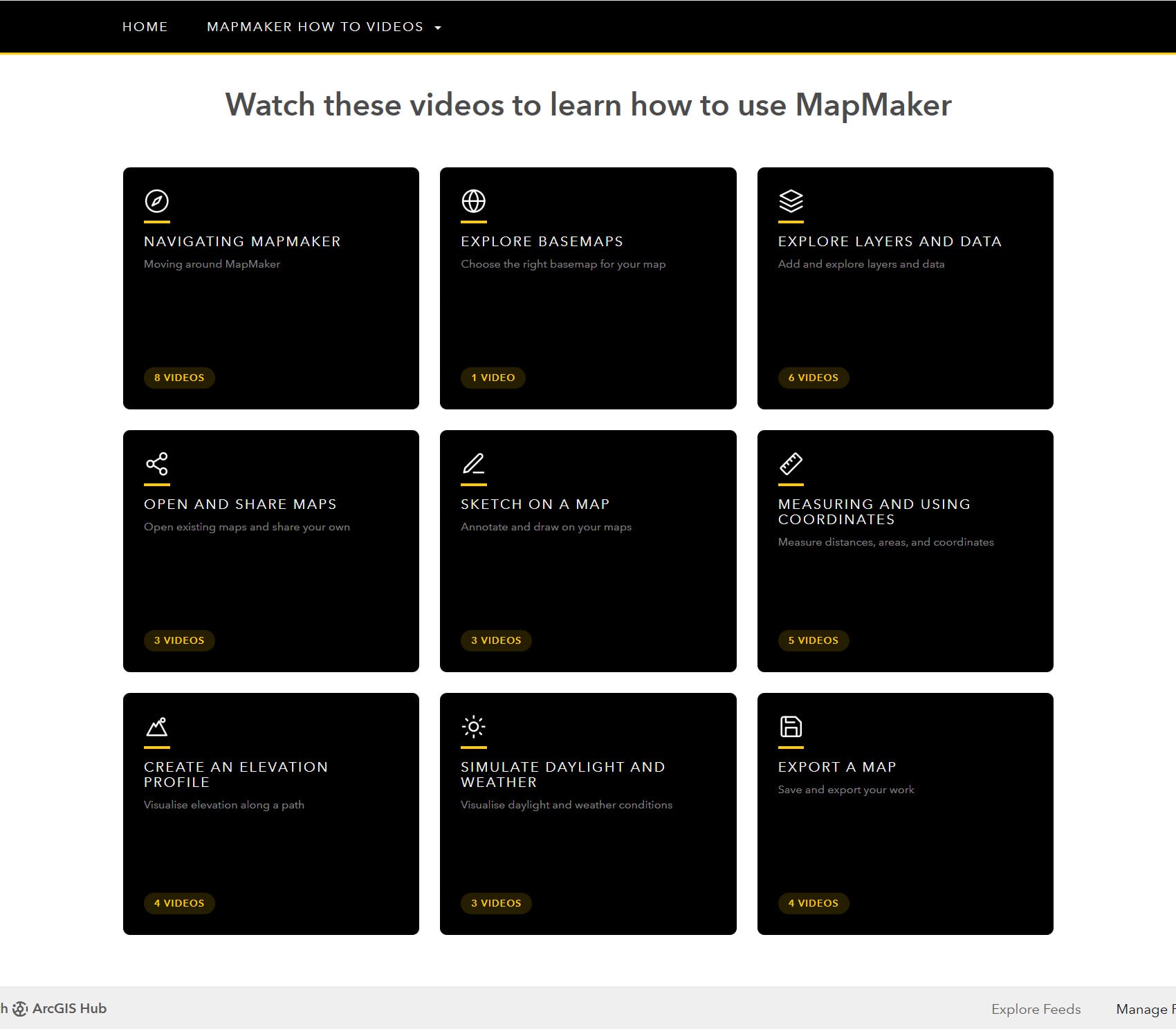
Task: Click 'Visualise elevation along a path' text
Action: pyautogui.click(x=224, y=805)
